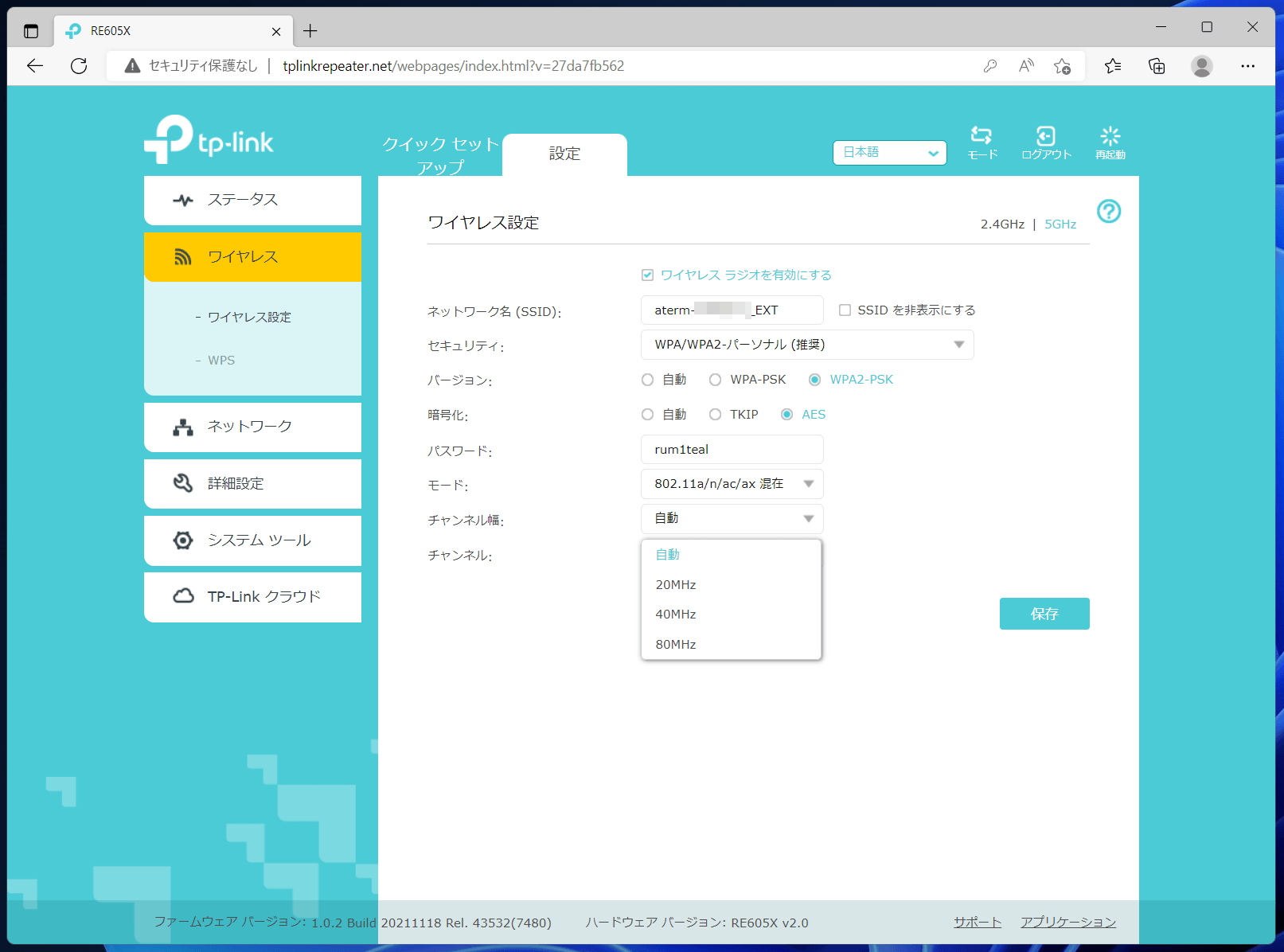The image size is (1284, 952).
Task: Click the 保存 save button
Action: (x=1044, y=614)
